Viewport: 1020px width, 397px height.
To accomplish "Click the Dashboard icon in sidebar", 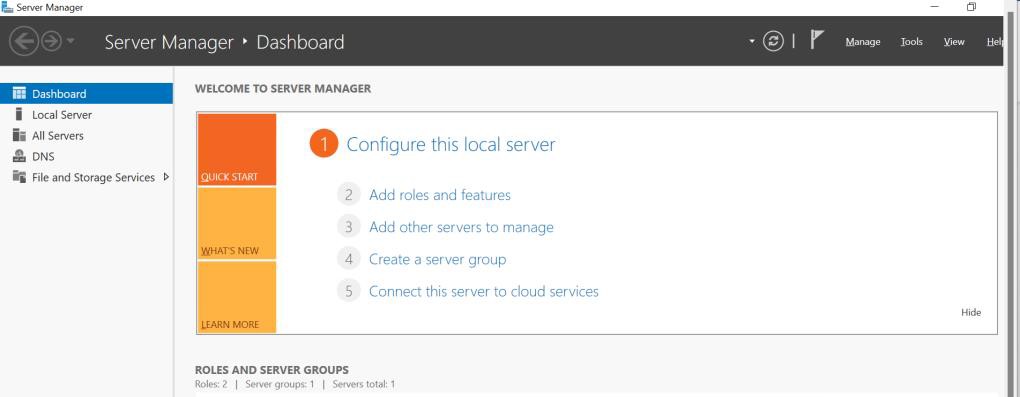I will pos(20,93).
